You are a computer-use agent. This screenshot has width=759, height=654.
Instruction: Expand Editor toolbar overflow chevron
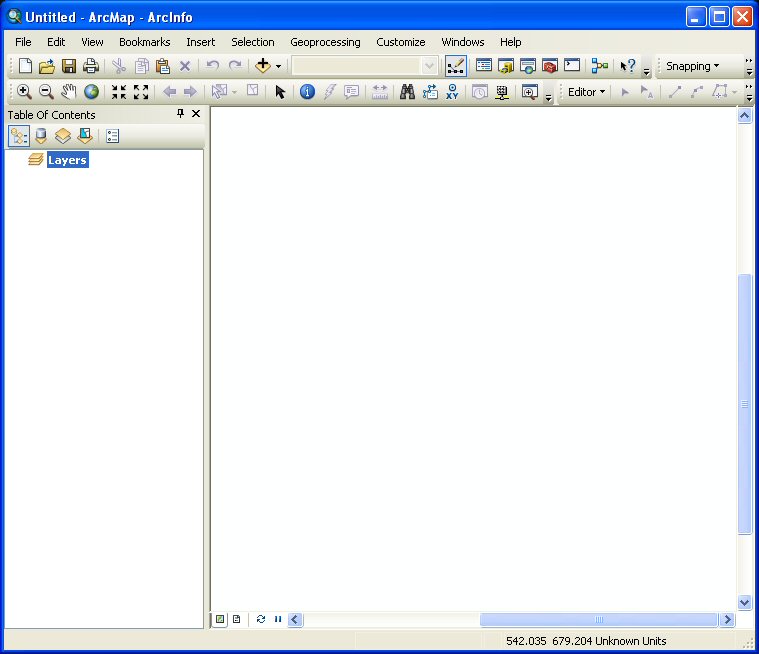(x=749, y=92)
